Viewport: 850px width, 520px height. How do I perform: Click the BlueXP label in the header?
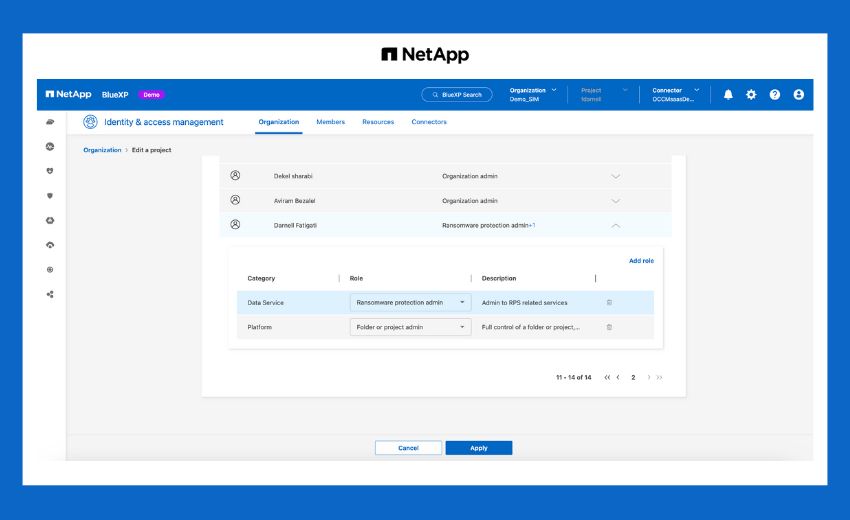pyautogui.click(x=115, y=94)
